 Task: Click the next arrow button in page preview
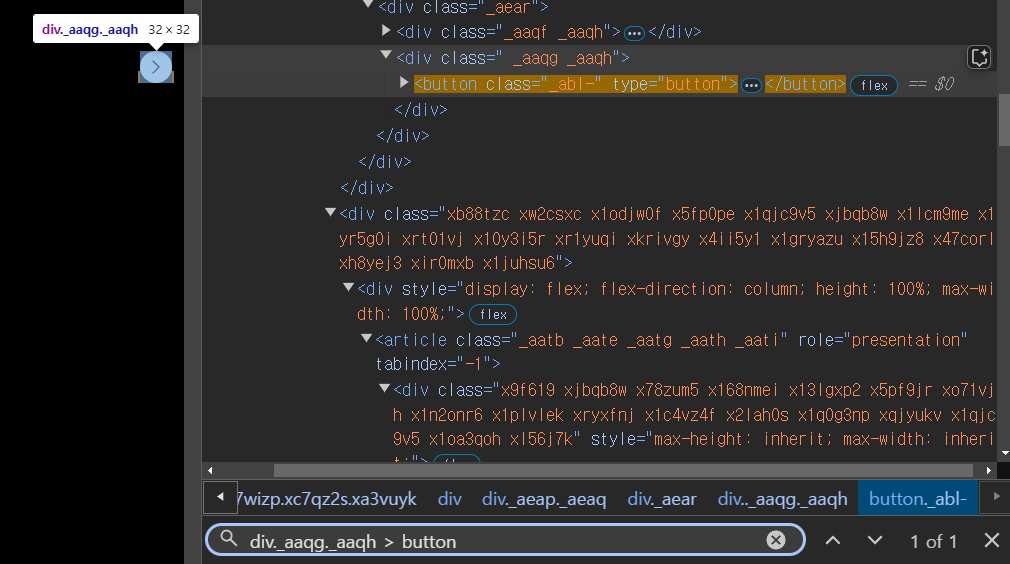pos(156,67)
